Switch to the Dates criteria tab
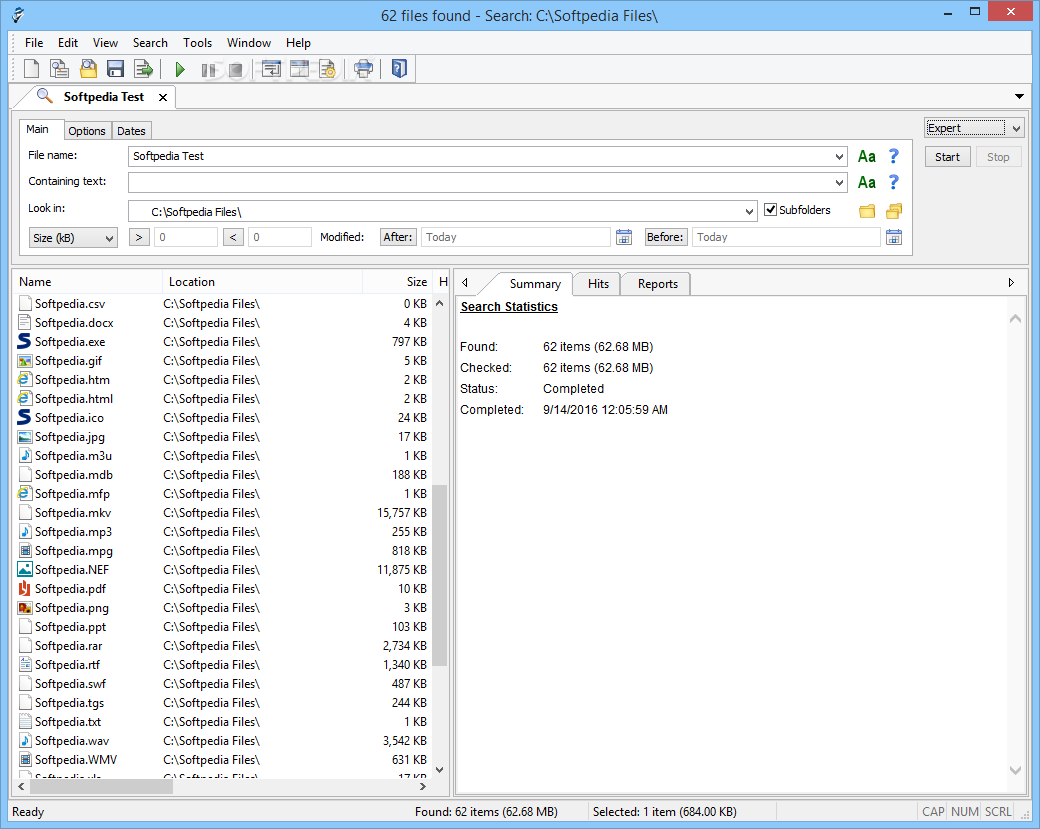Viewport: 1040px width, 829px height. click(x=131, y=131)
